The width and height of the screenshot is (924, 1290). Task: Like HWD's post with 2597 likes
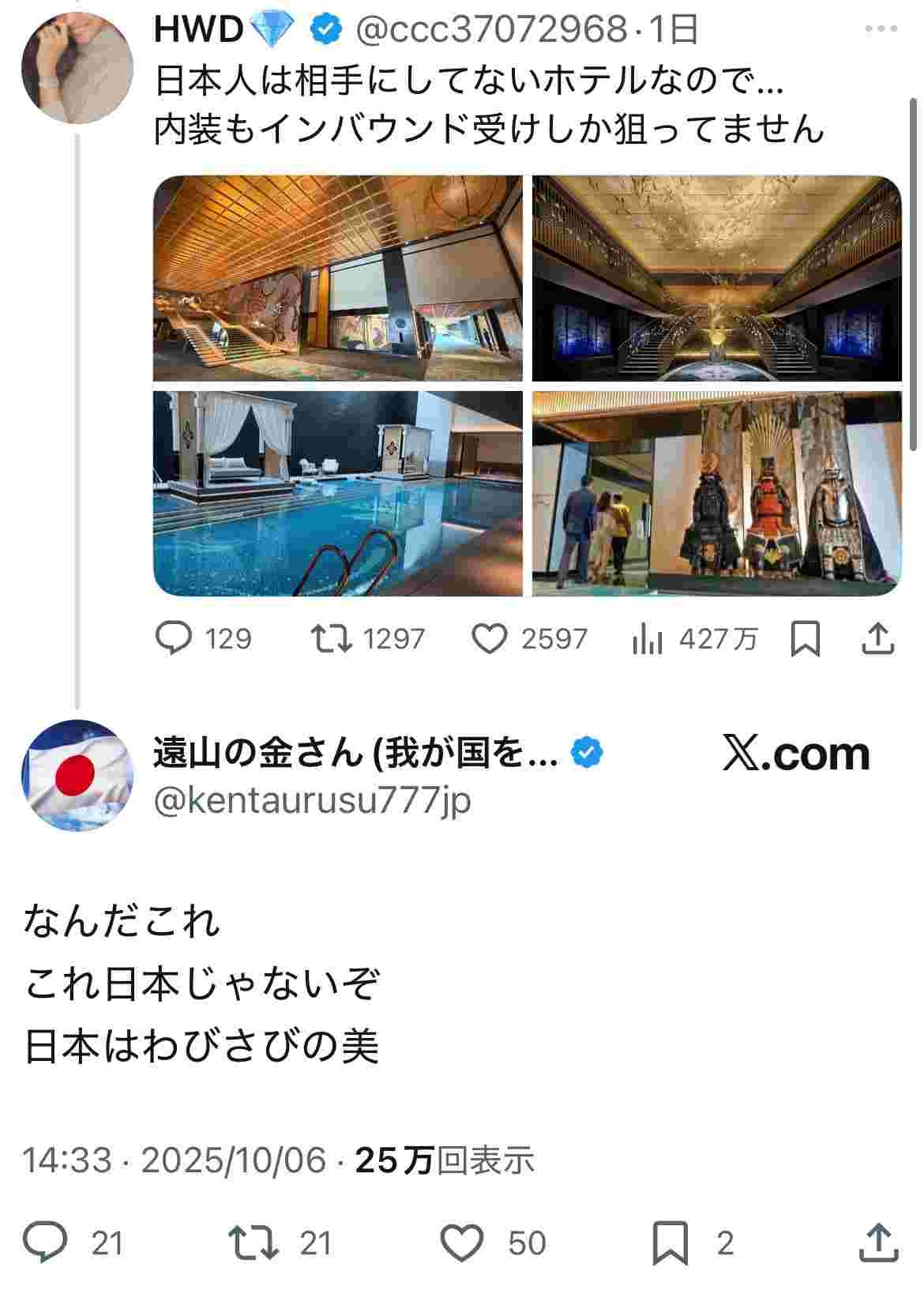(x=529, y=638)
